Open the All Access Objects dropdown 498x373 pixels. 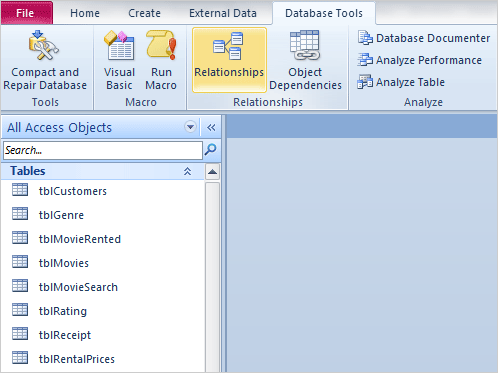(190, 127)
